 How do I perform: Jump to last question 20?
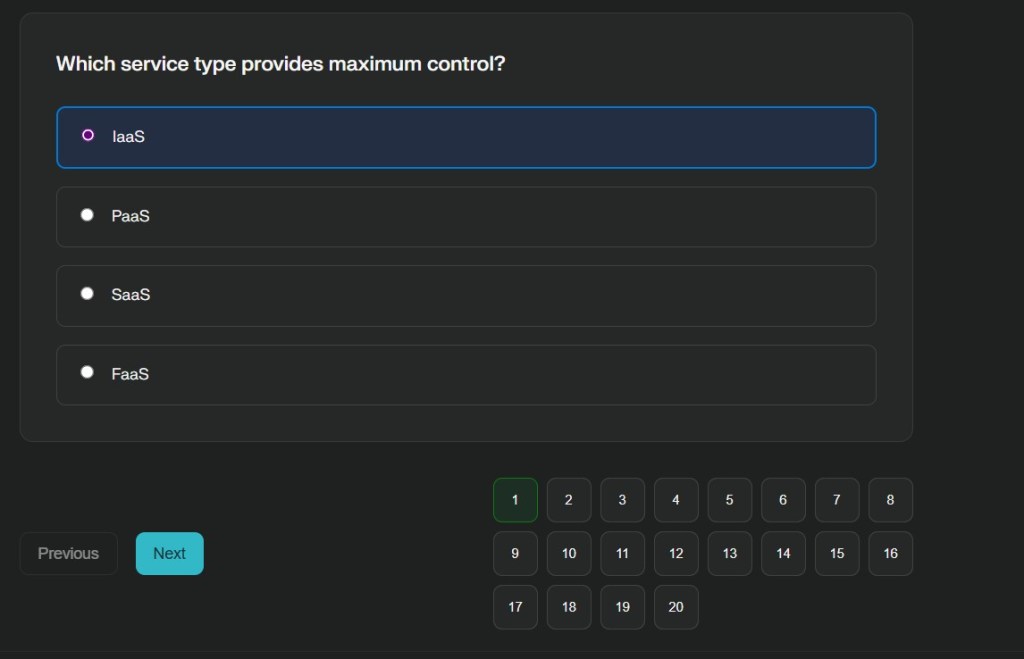(x=676, y=607)
